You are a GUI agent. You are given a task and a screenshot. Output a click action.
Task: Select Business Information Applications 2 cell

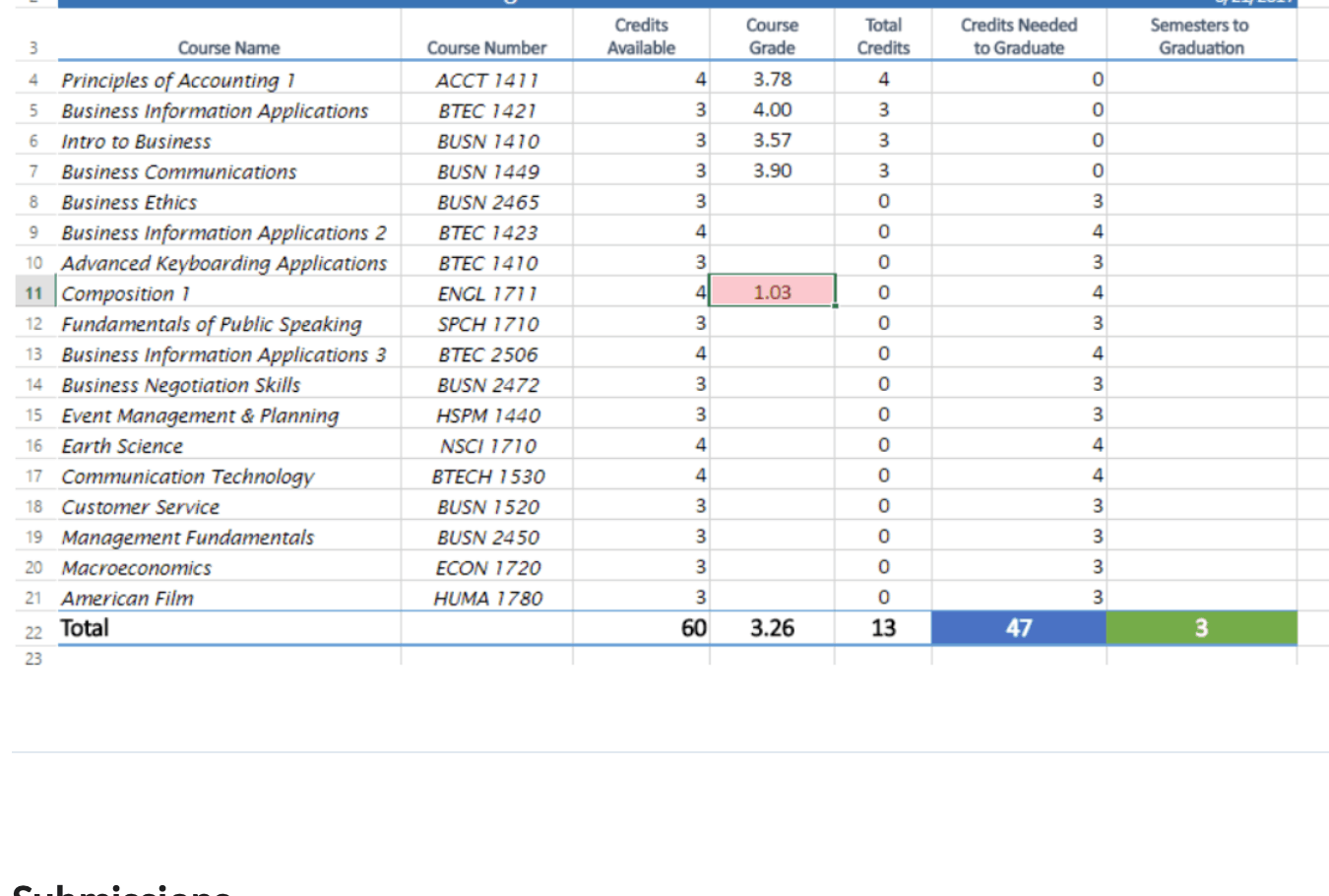228,231
